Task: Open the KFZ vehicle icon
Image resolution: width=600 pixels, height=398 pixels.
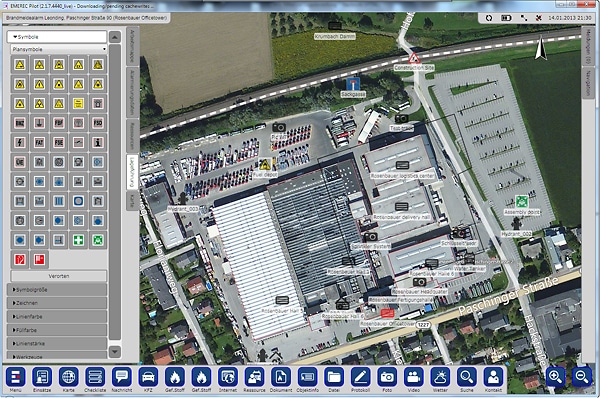Action: coord(148,377)
